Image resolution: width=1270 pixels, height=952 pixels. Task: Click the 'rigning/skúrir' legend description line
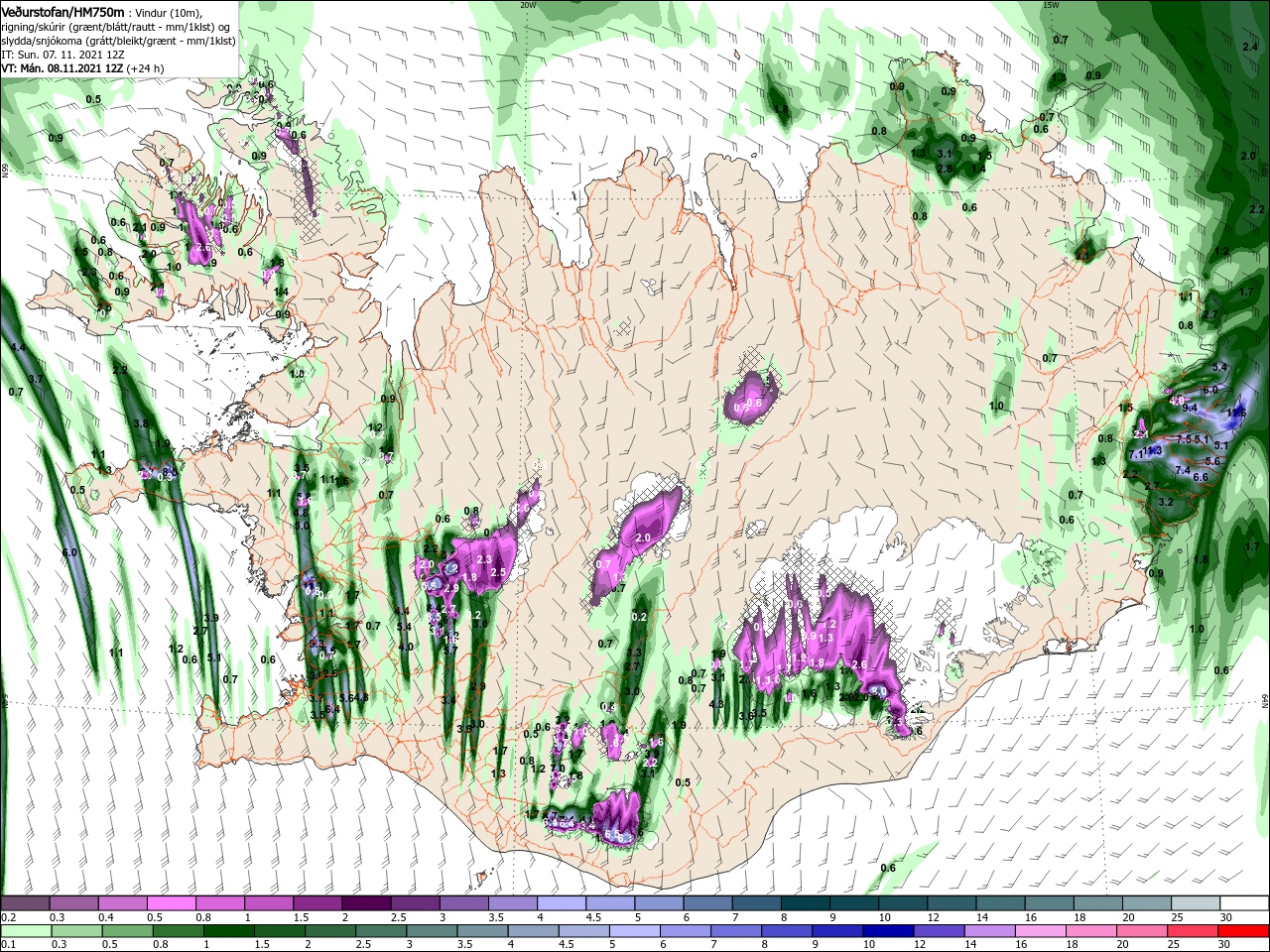click(117, 26)
